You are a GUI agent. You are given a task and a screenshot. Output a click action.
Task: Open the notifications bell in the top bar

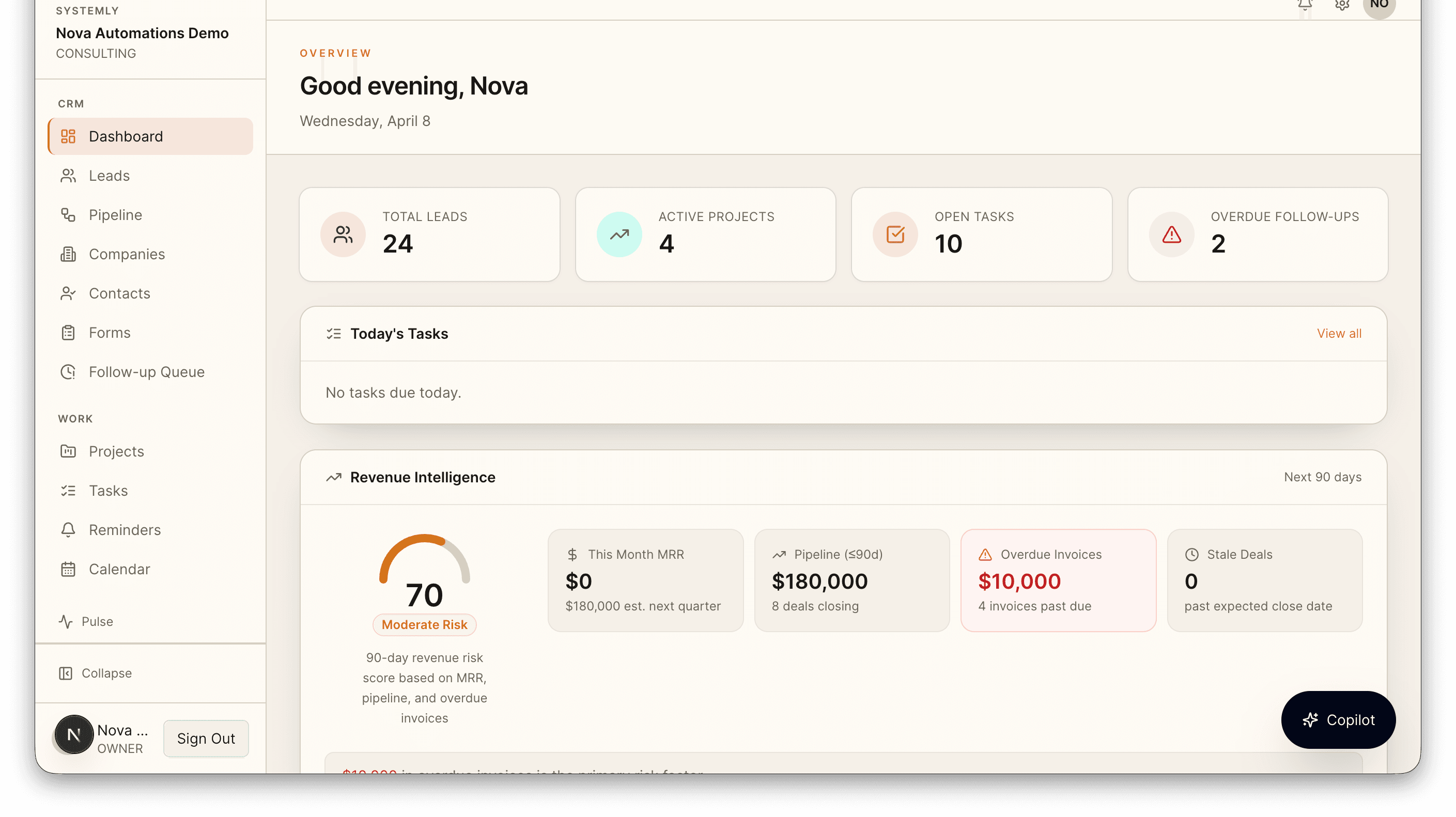(x=1305, y=5)
